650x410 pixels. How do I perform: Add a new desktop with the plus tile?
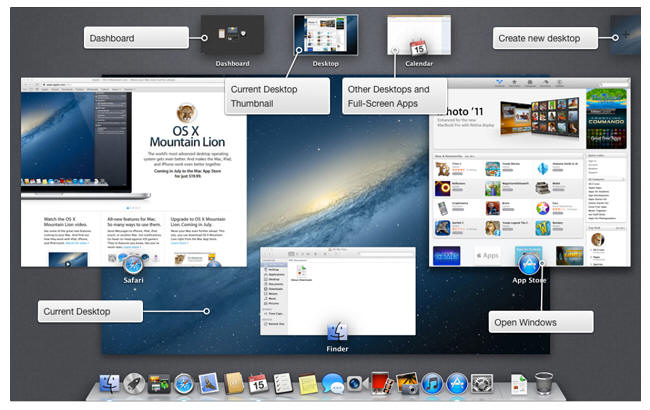point(626,35)
